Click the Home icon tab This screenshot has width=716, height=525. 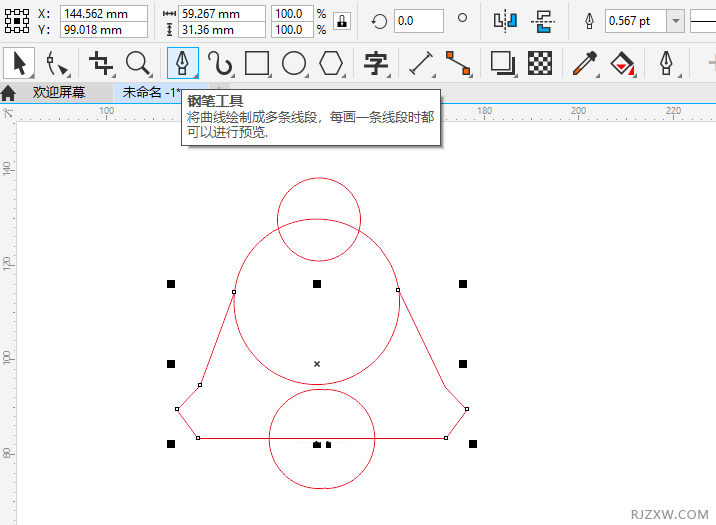(x=8, y=93)
